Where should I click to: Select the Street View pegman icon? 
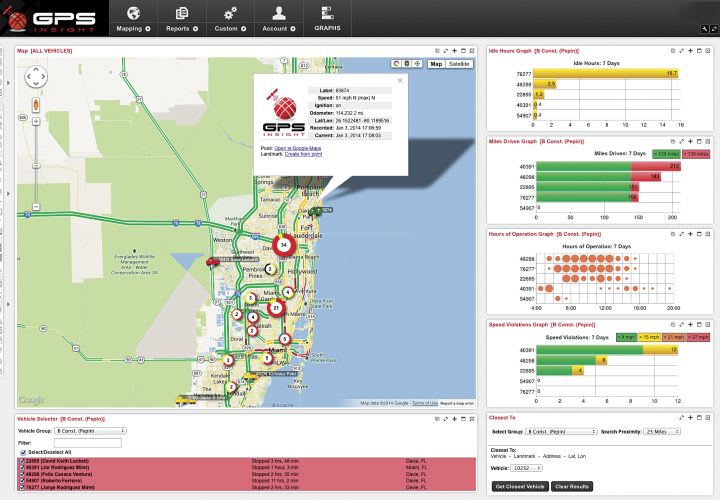pos(36,105)
